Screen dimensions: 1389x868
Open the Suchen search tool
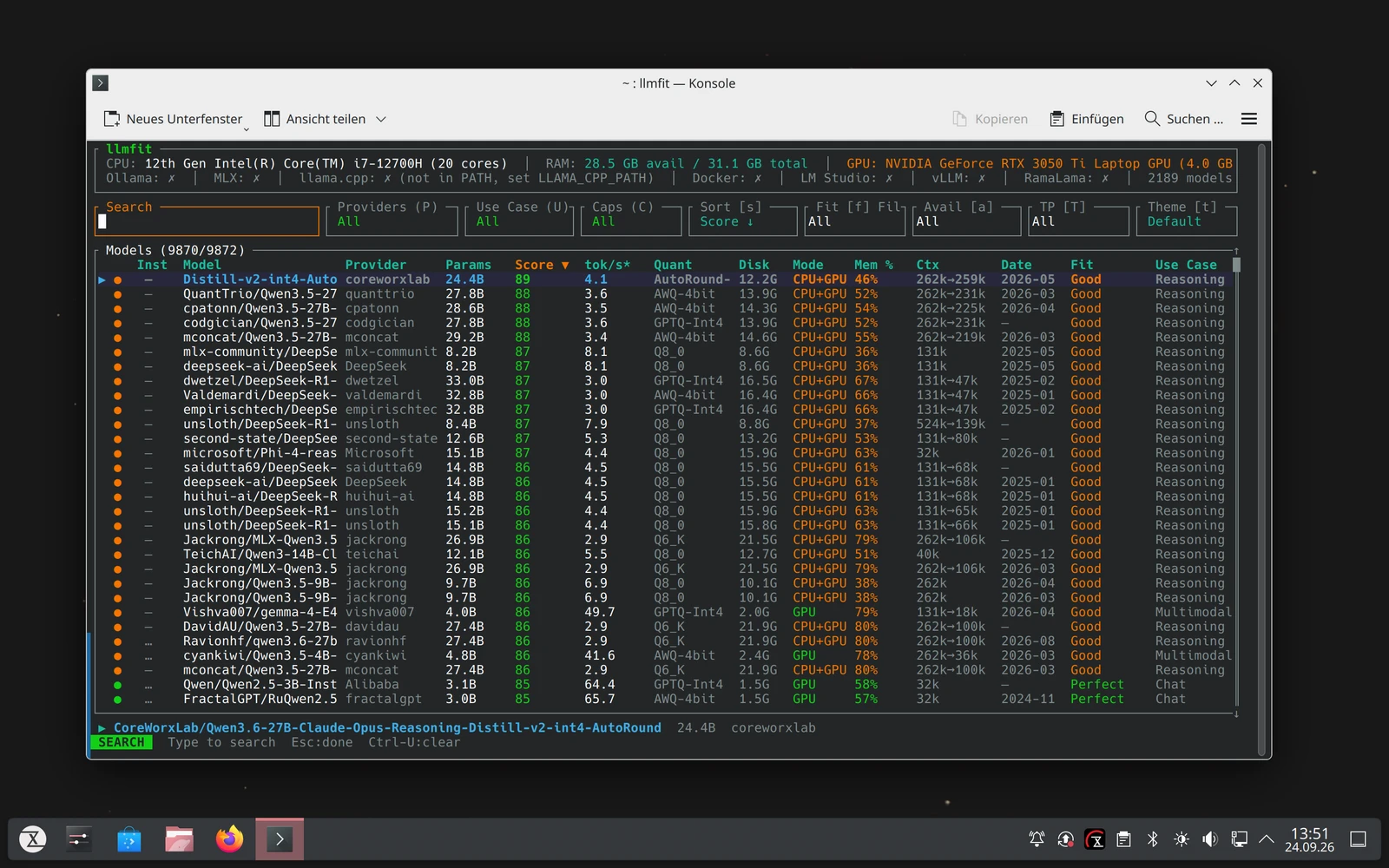[1183, 119]
